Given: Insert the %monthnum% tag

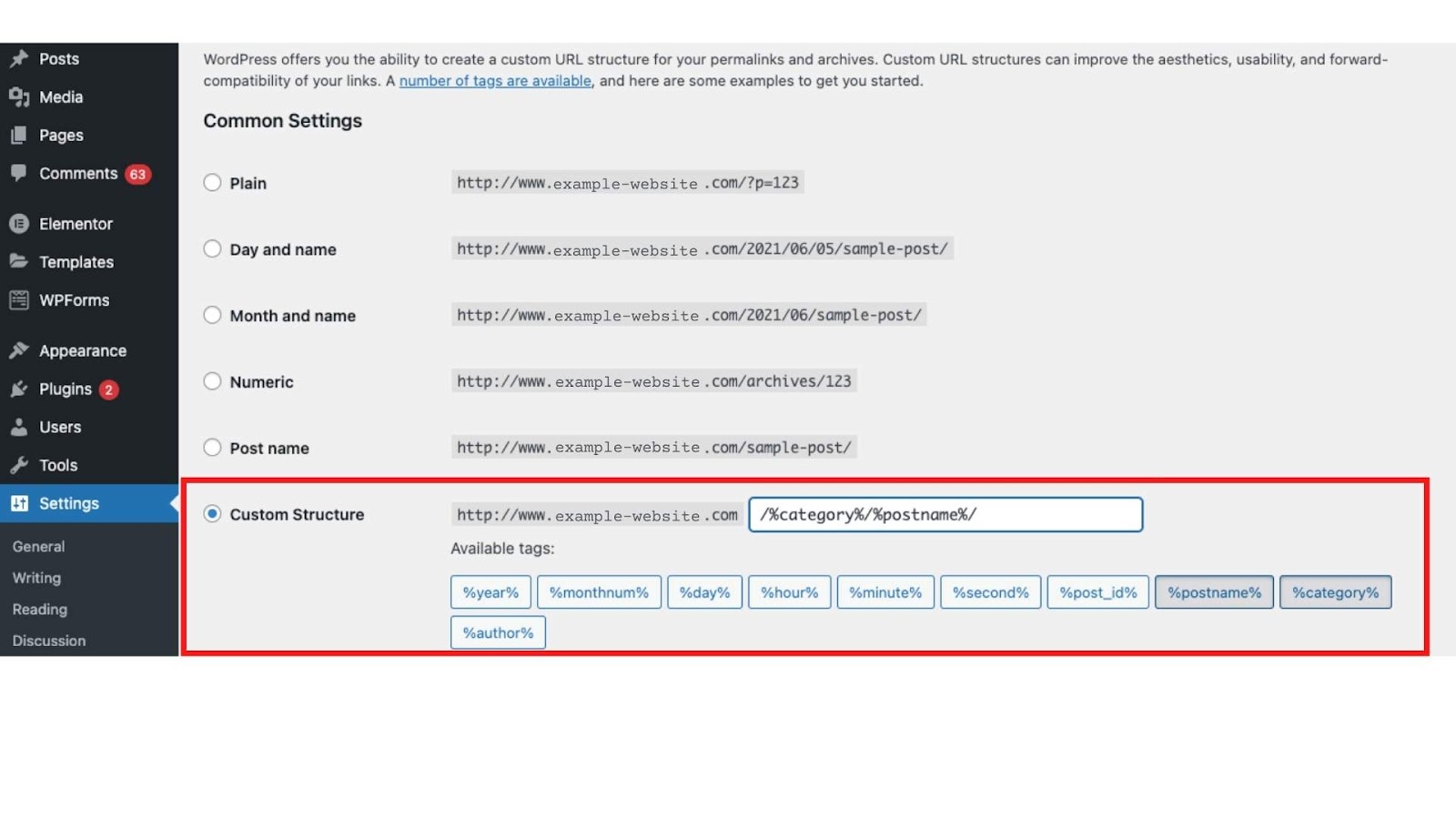Looking at the screenshot, I should click(x=599, y=592).
